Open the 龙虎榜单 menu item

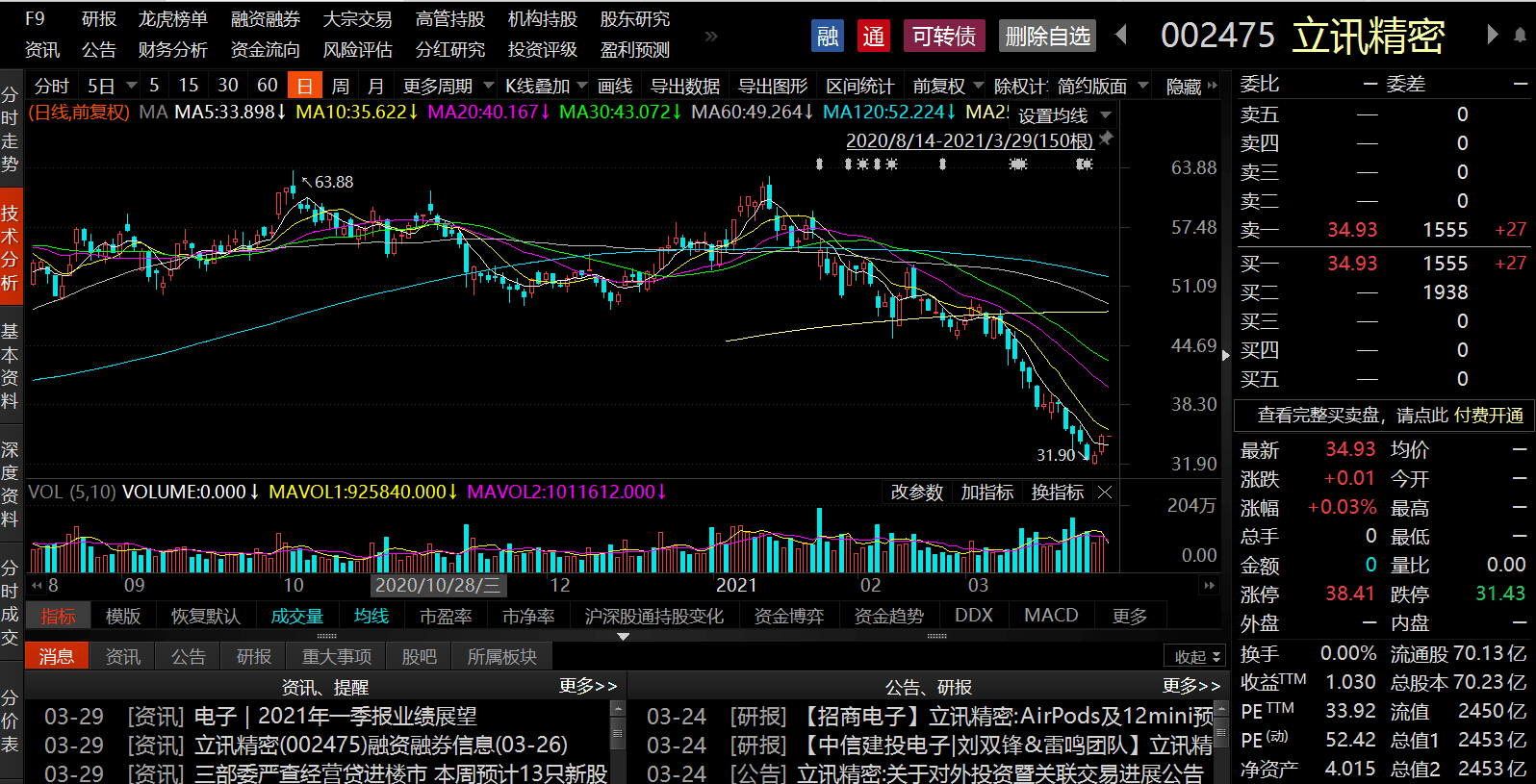173,19
